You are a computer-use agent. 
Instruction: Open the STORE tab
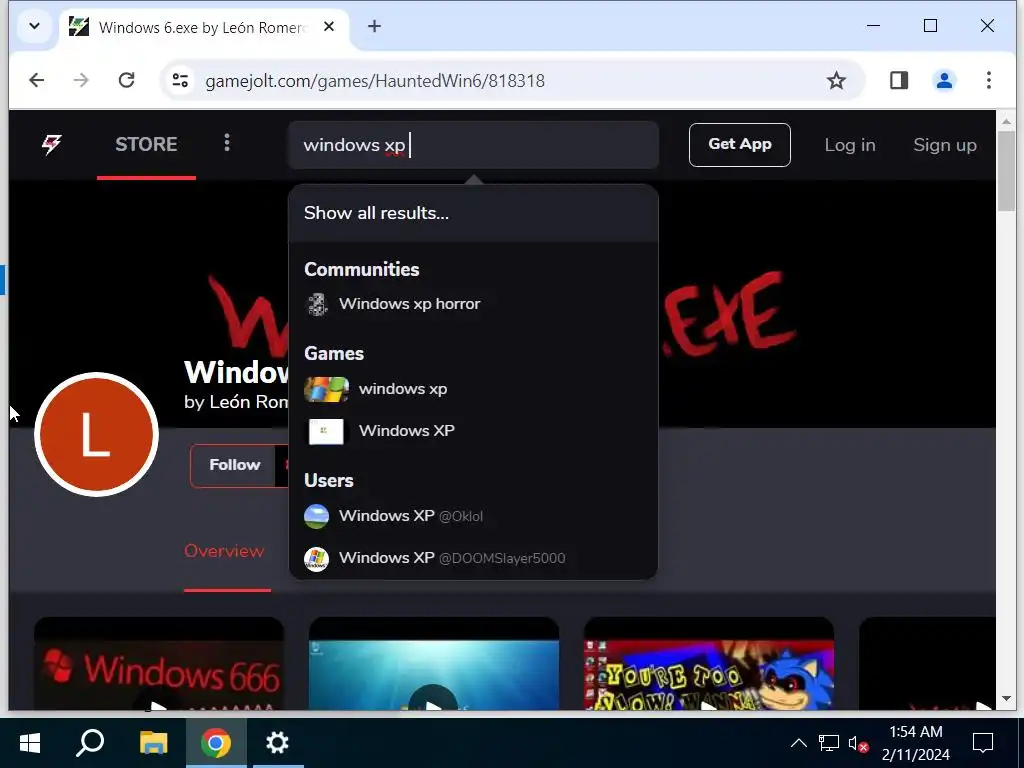click(x=146, y=144)
